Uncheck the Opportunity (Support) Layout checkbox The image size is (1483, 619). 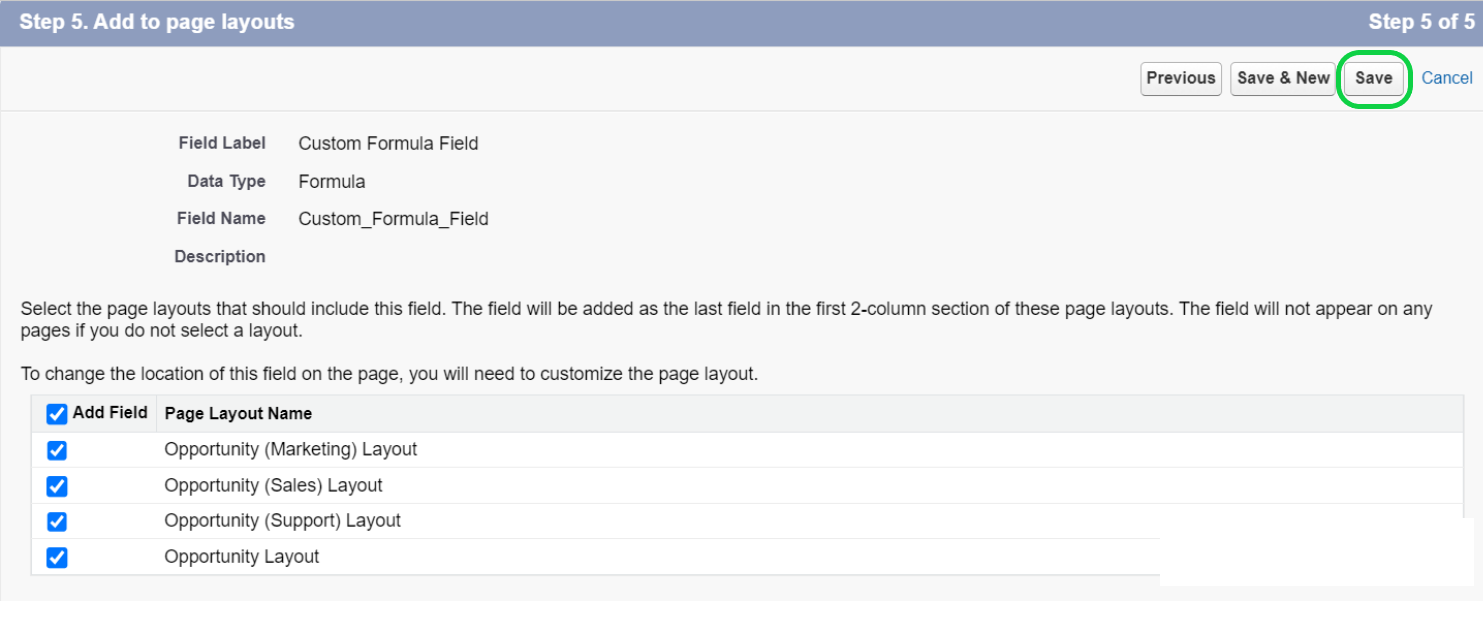tap(57, 521)
